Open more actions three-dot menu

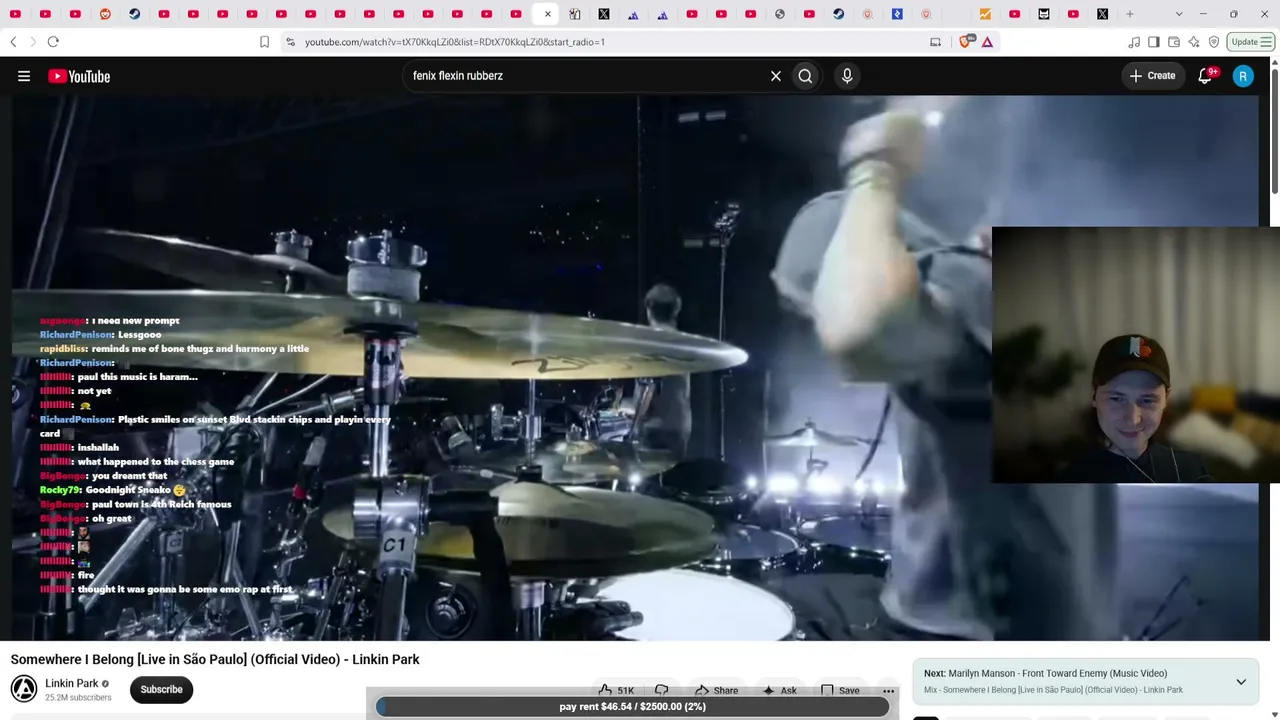pyautogui.click(x=888, y=690)
